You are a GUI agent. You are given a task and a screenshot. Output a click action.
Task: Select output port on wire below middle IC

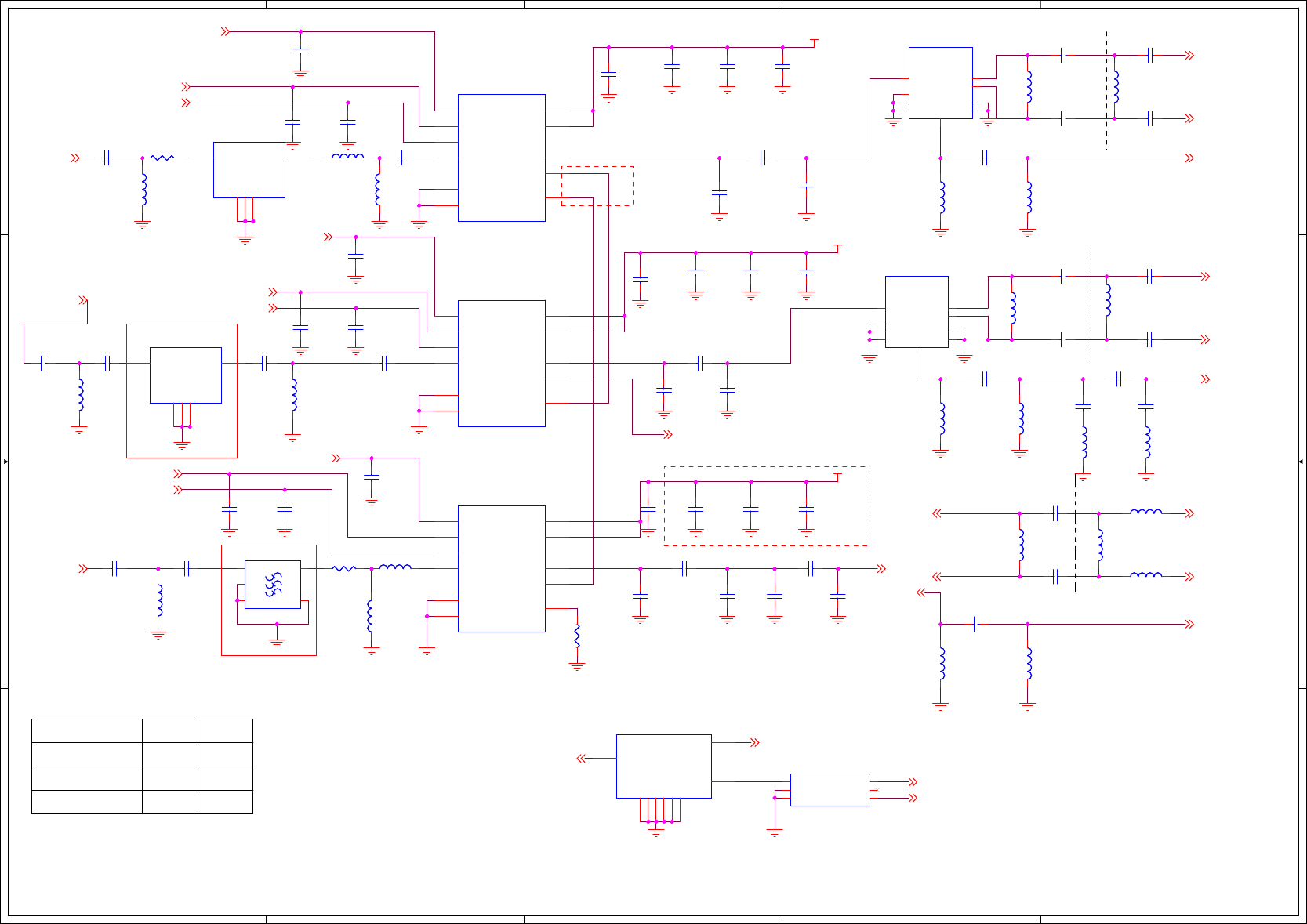(668, 434)
